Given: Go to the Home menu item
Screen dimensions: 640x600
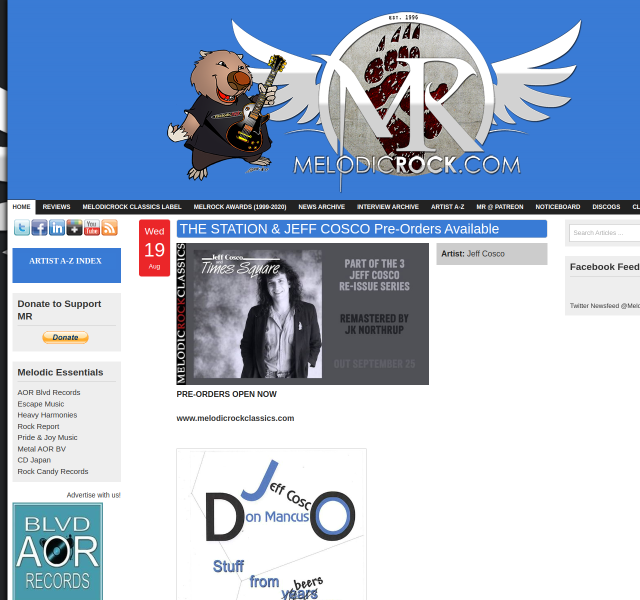Looking at the screenshot, I should pyautogui.click(x=22, y=207).
